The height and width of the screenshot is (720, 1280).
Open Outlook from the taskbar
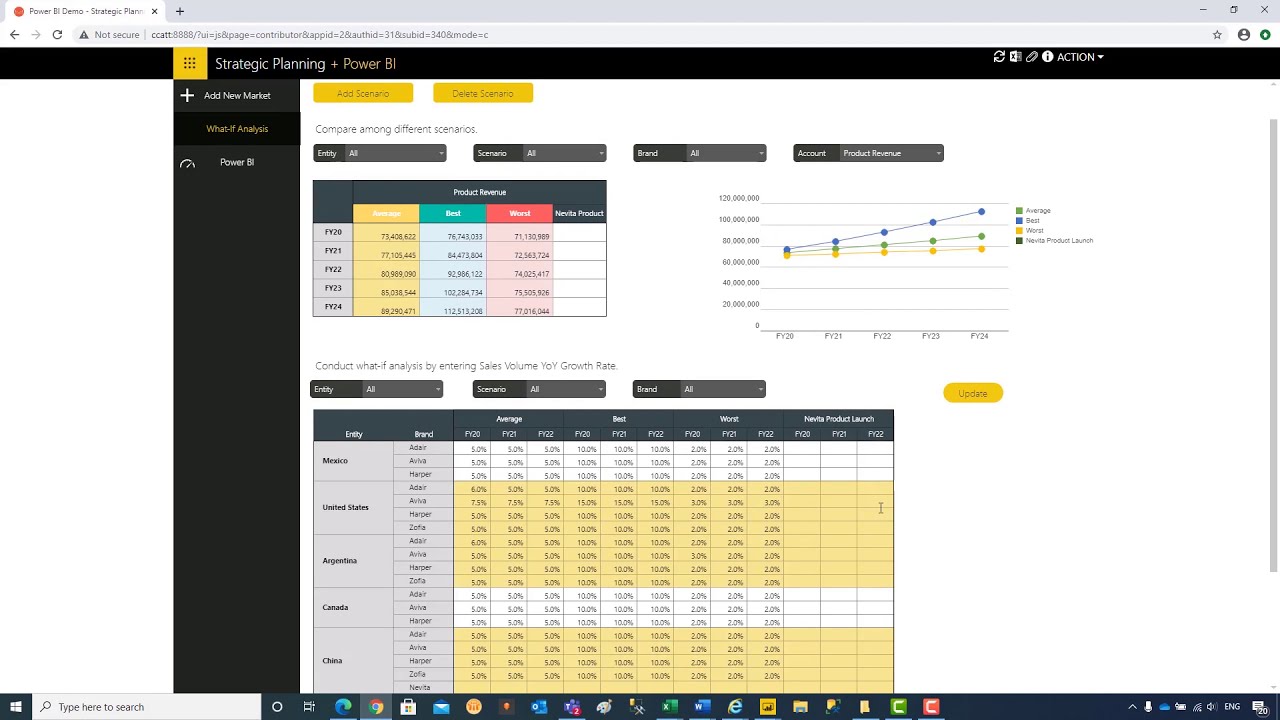pos(539,707)
